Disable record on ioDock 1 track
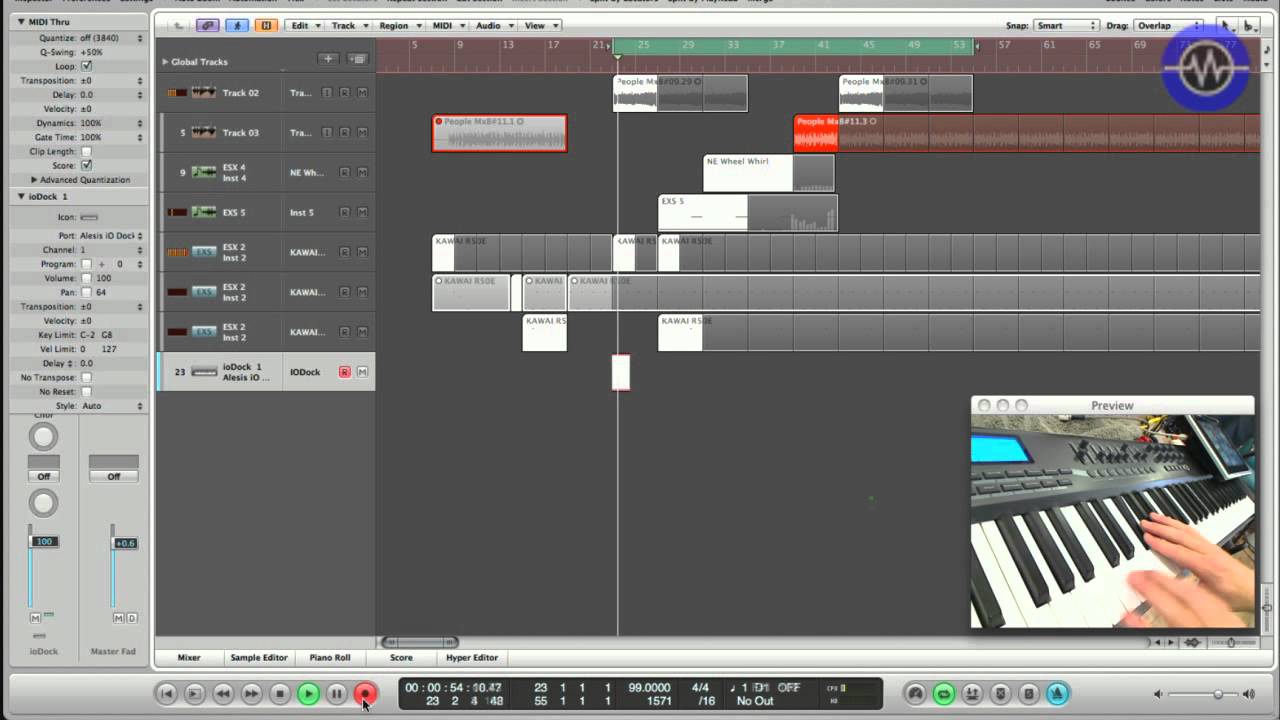1280x720 pixels. point(344,372)
